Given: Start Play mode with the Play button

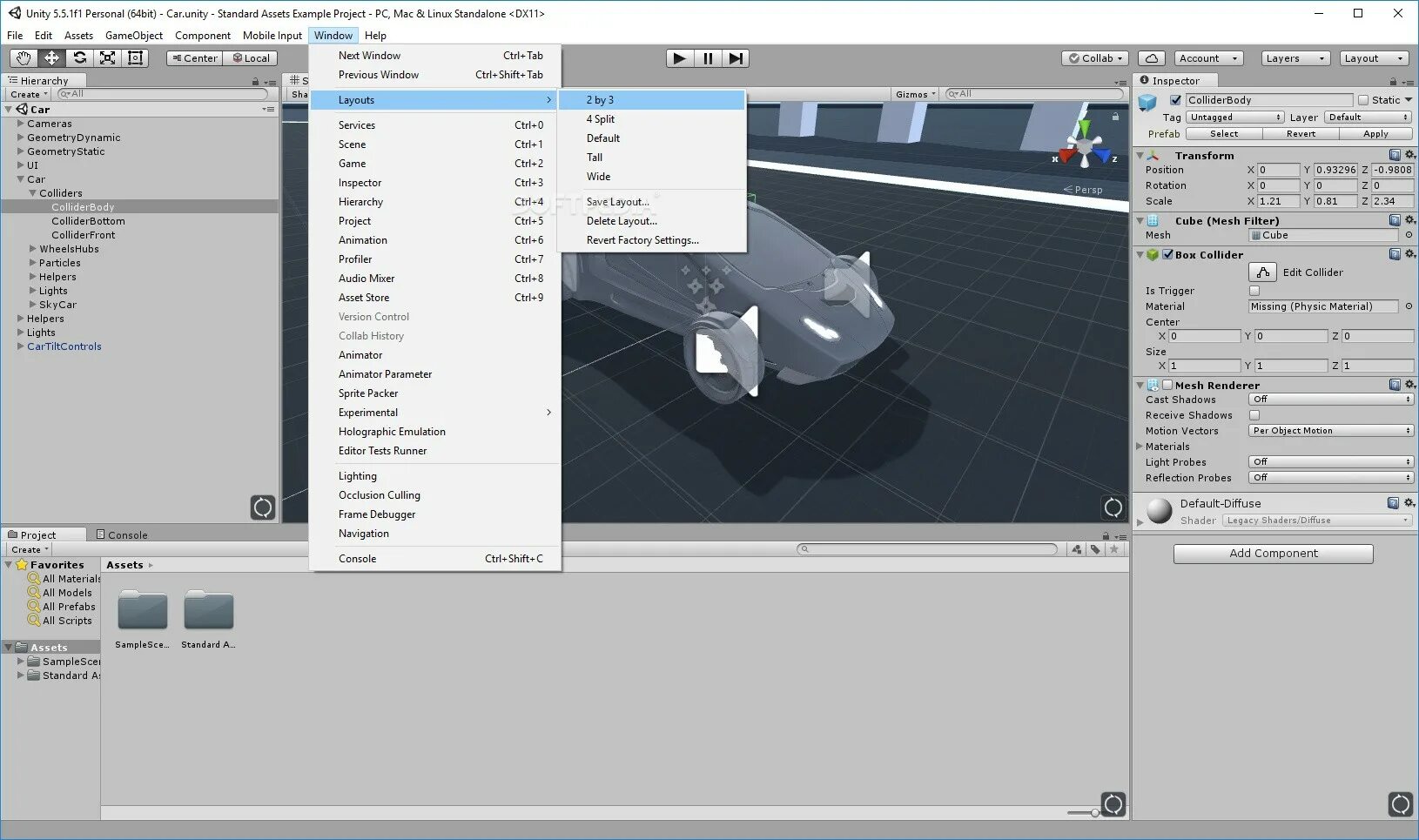Looking at the screenshot, I should [x=680, y=58].
